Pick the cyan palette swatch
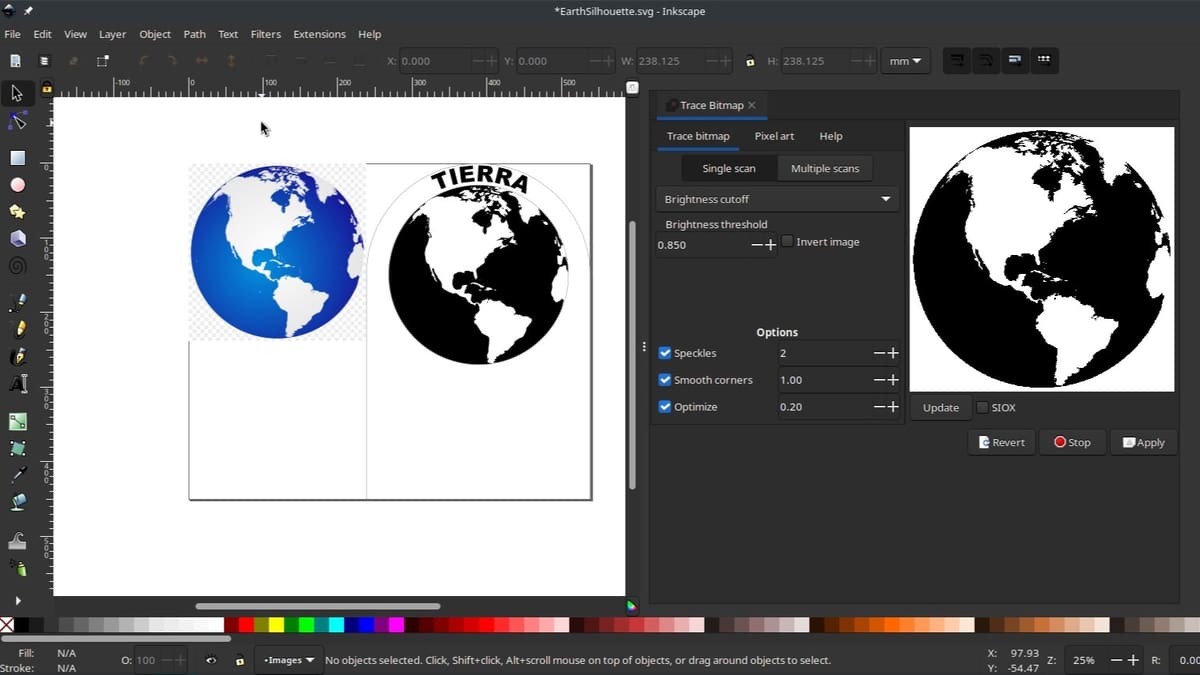 (x=336, y=625)
